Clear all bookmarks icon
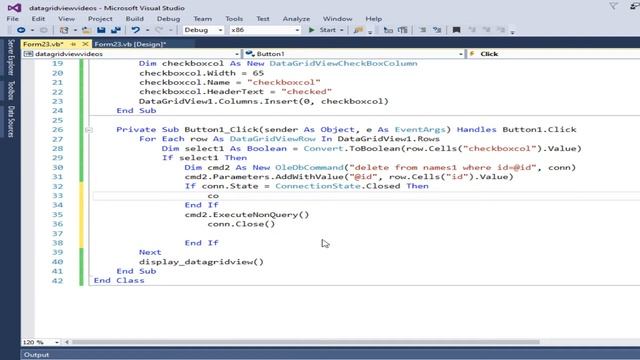The height and width of the screenshot is (360, 640). pos(501,30)
